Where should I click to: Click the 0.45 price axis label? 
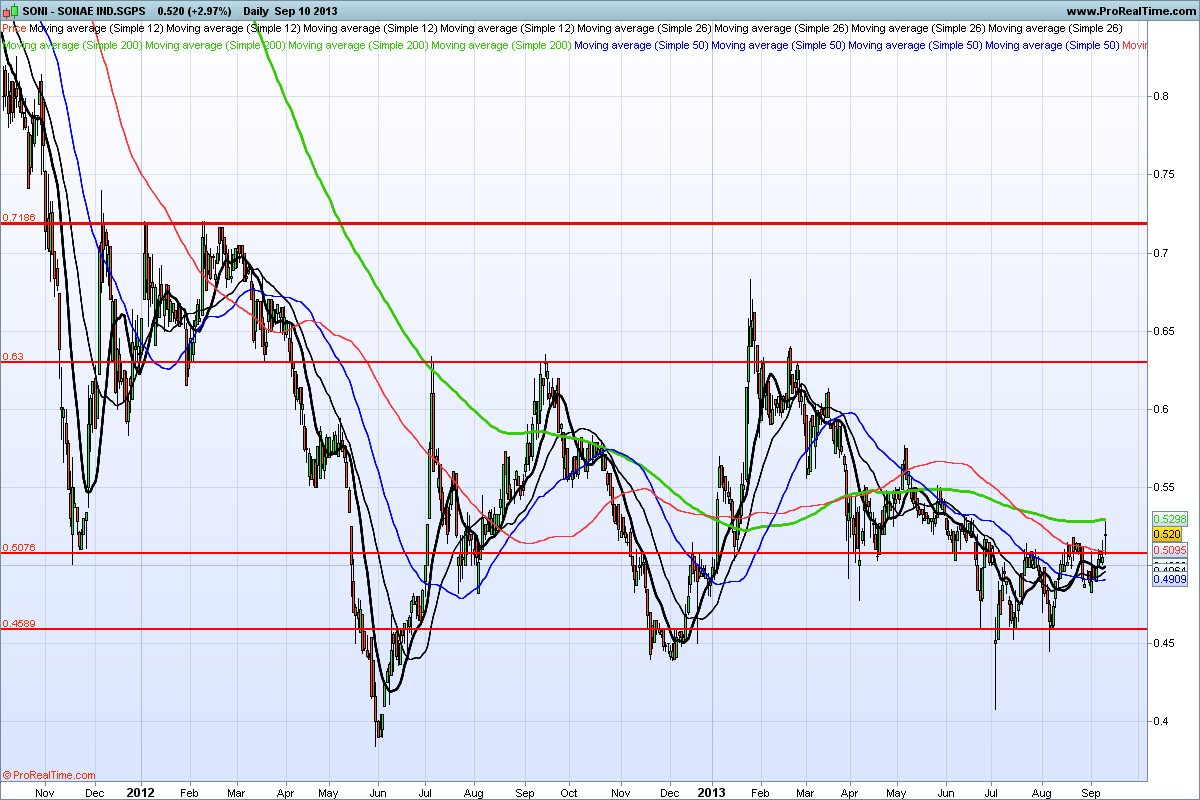1164,643
